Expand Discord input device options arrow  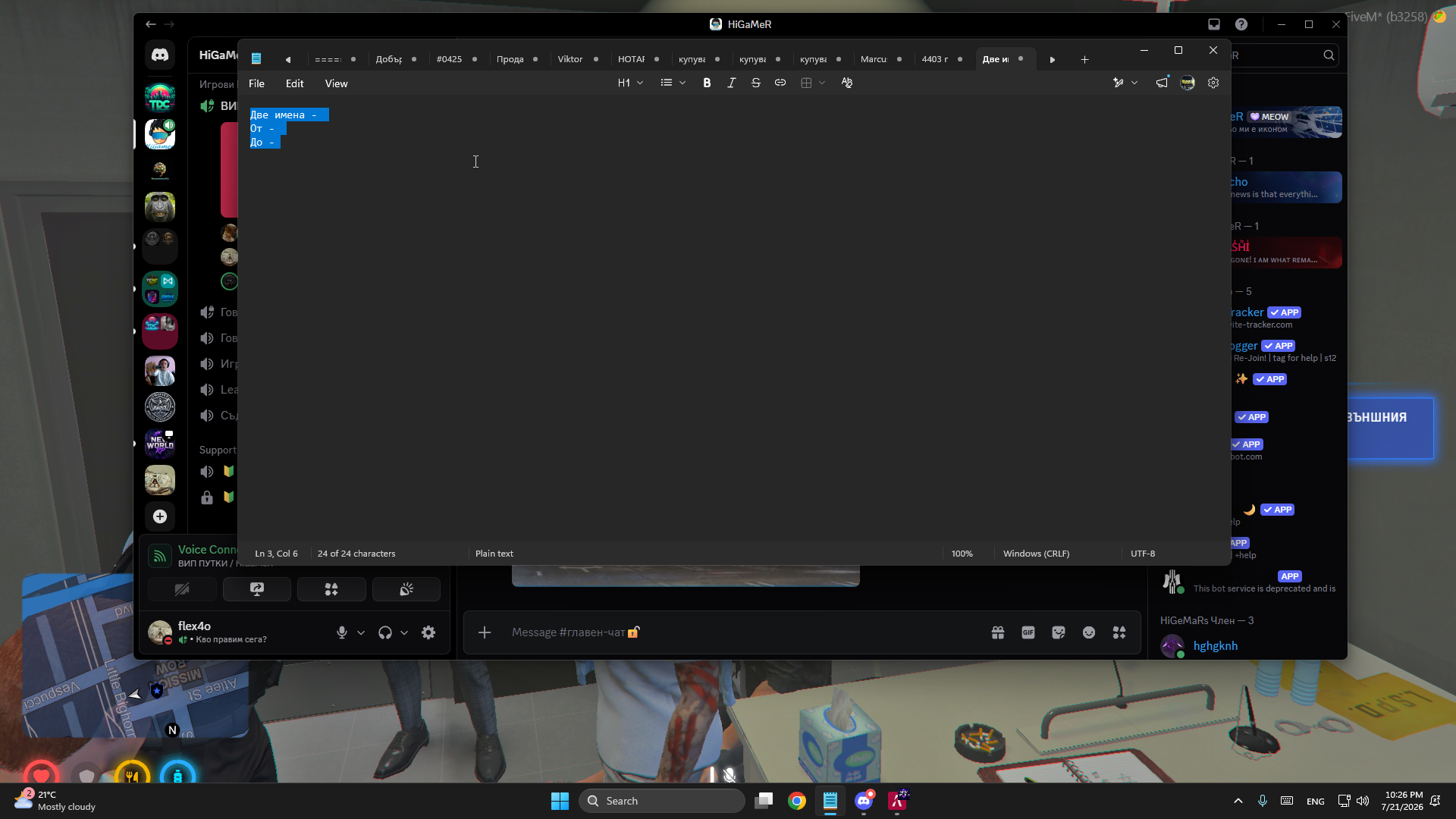click(x=361, y=632)
